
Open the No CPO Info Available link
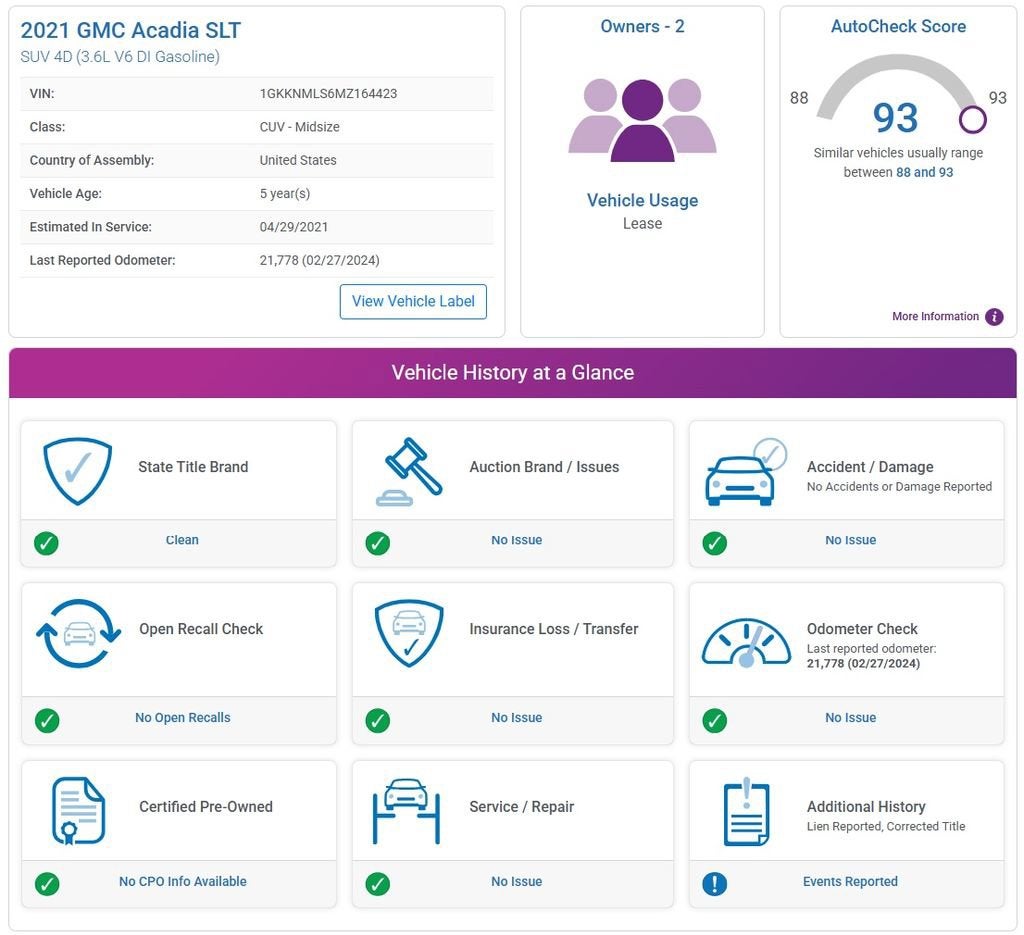click(182, 881)
